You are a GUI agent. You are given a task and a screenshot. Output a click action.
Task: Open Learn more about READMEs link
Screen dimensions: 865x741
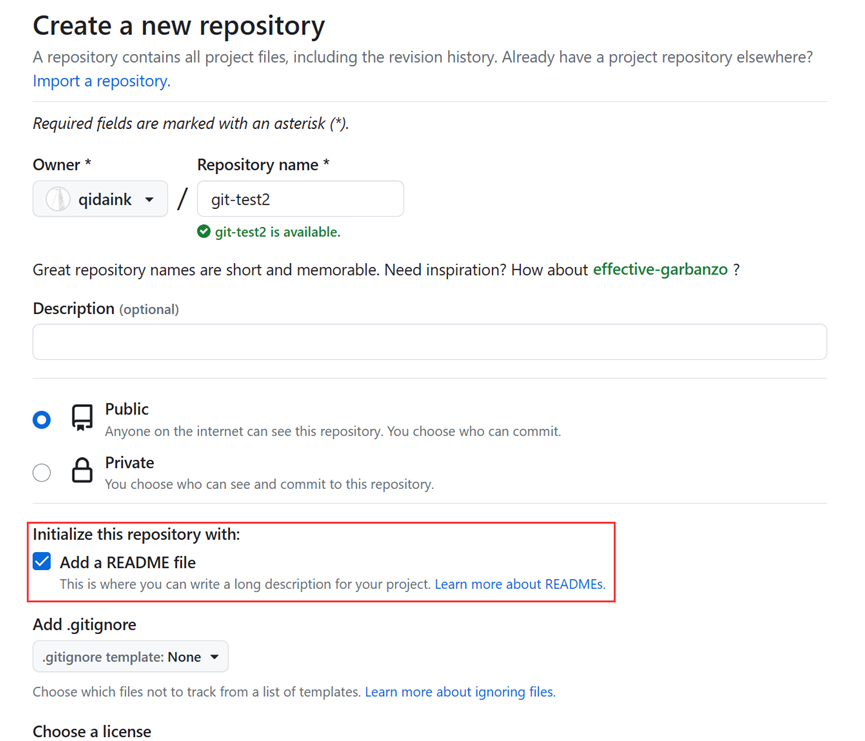coord(519,584)
